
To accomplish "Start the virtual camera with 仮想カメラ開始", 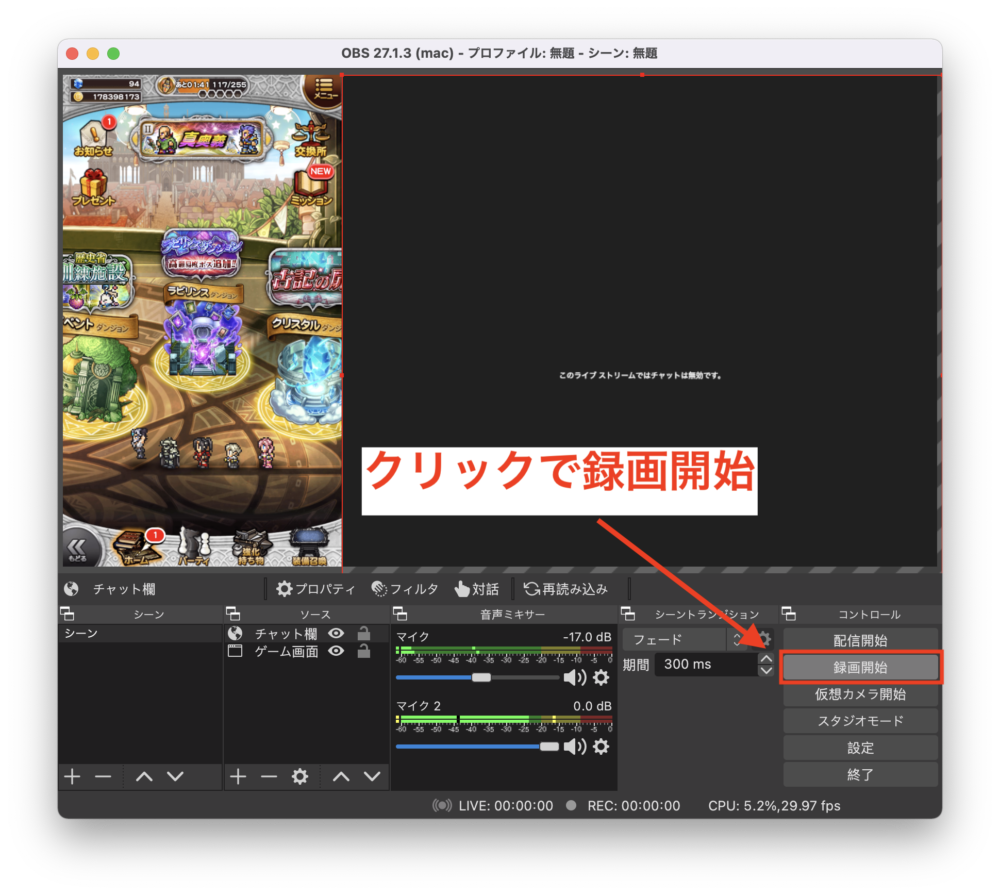I will point(860,694).
